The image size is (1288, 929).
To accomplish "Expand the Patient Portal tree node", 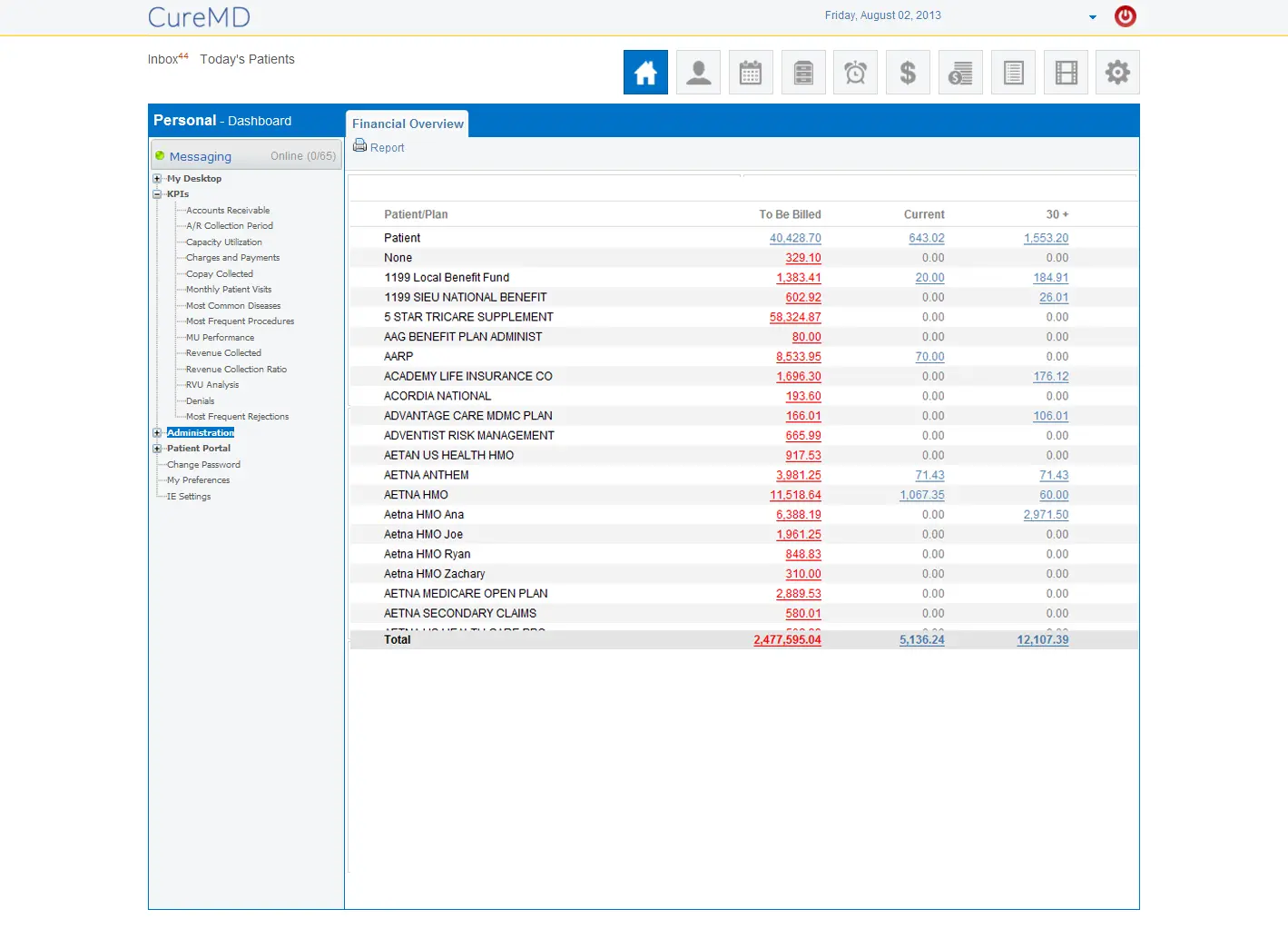I will 157,449.
